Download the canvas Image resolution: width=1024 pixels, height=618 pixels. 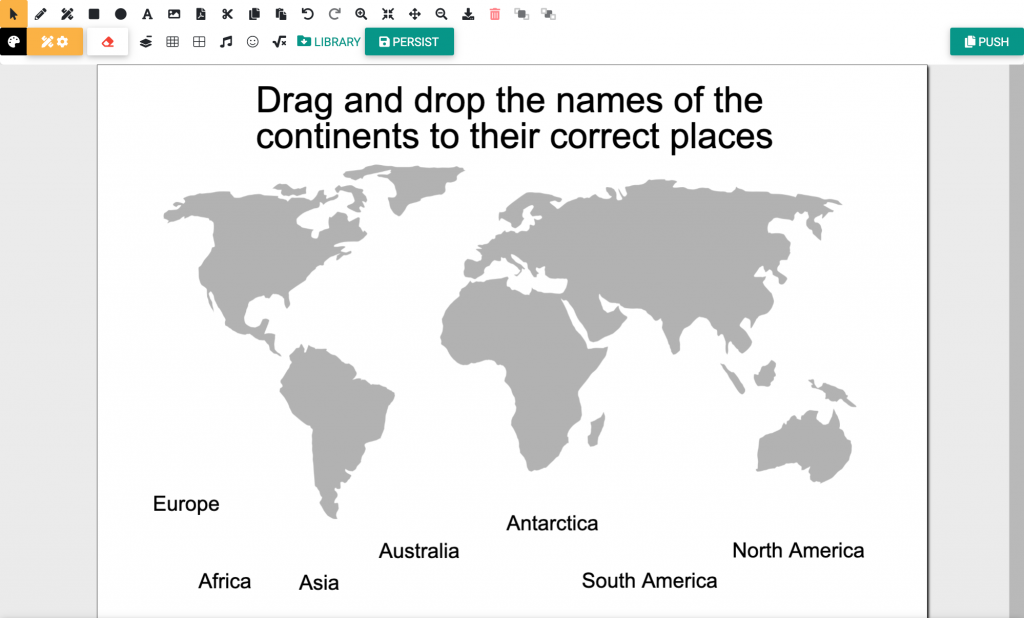click(468, 14)
